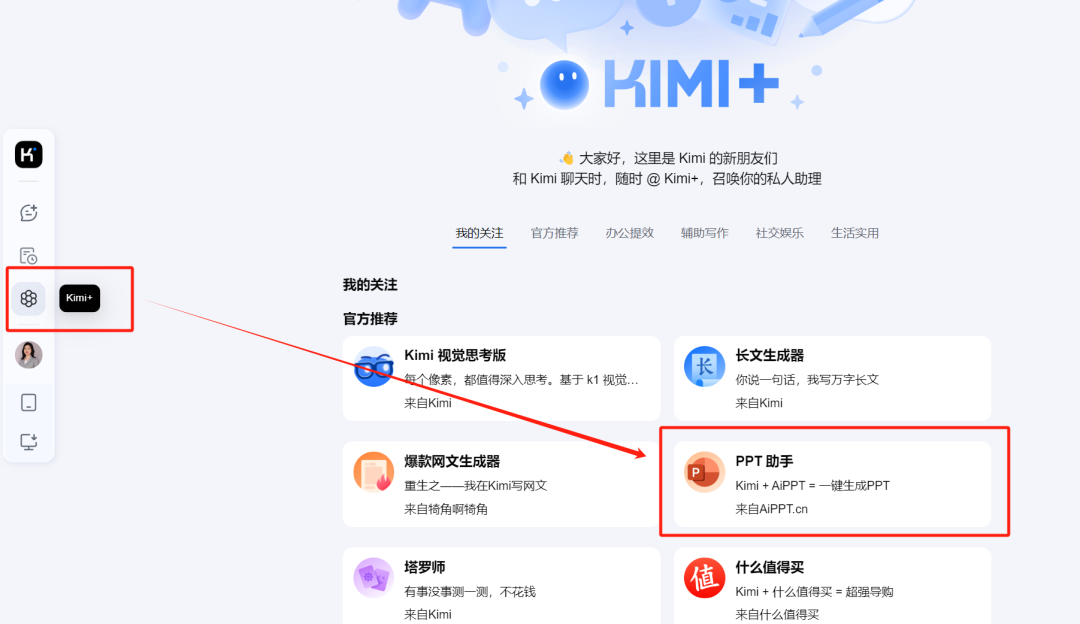Screen dimensions: 1080x624
Task: Click the 官方推荐 section heading
Action: pyautogui.click(x=371, y=319)
